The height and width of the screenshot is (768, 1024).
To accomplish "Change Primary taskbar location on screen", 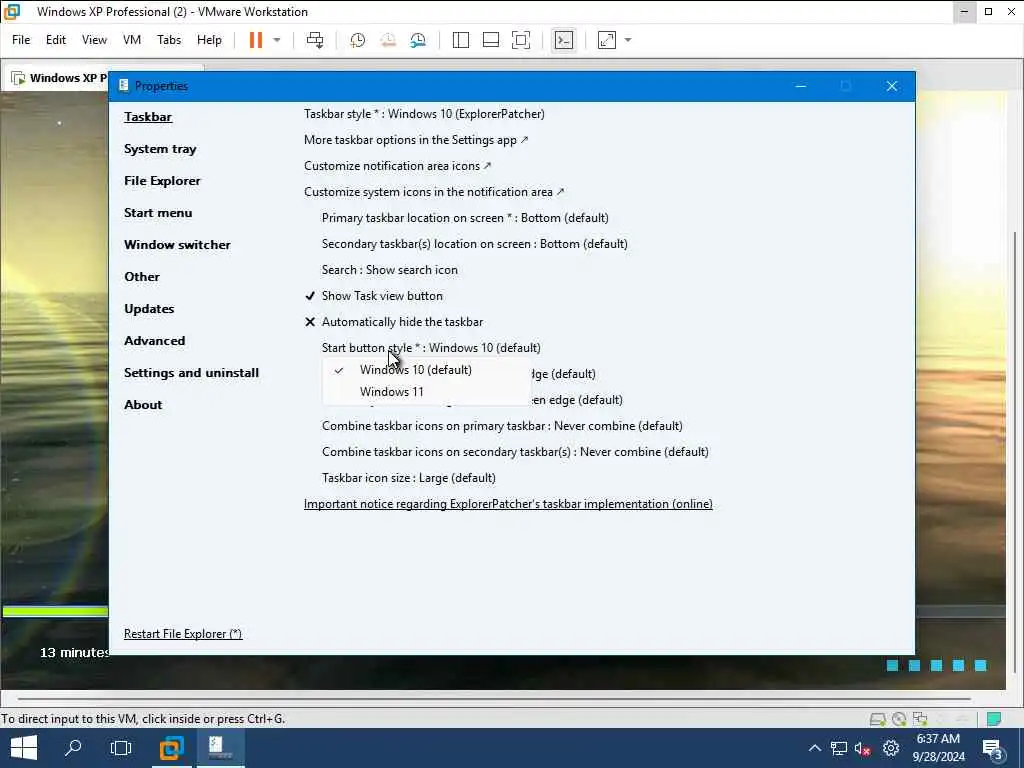I will pyautogui.click(x=465, y=218).
